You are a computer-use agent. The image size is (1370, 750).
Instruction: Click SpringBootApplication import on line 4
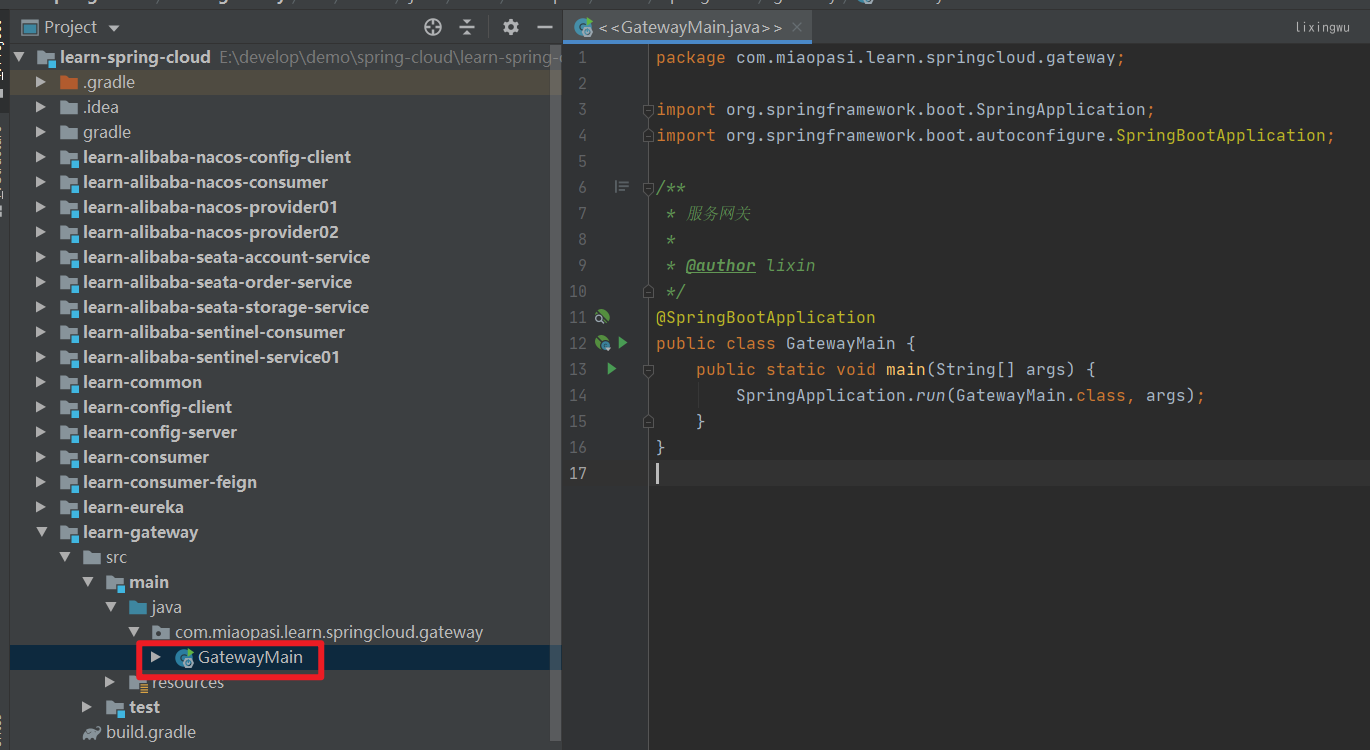(x=1220, y=135)
